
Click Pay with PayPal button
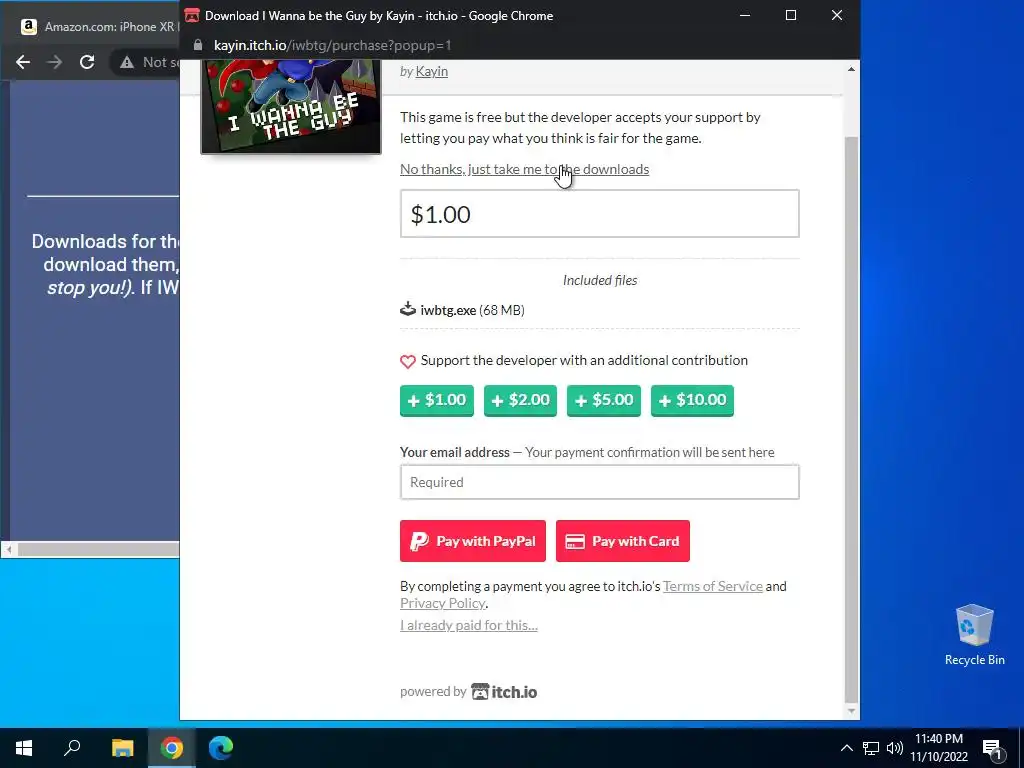click(473, 541)
